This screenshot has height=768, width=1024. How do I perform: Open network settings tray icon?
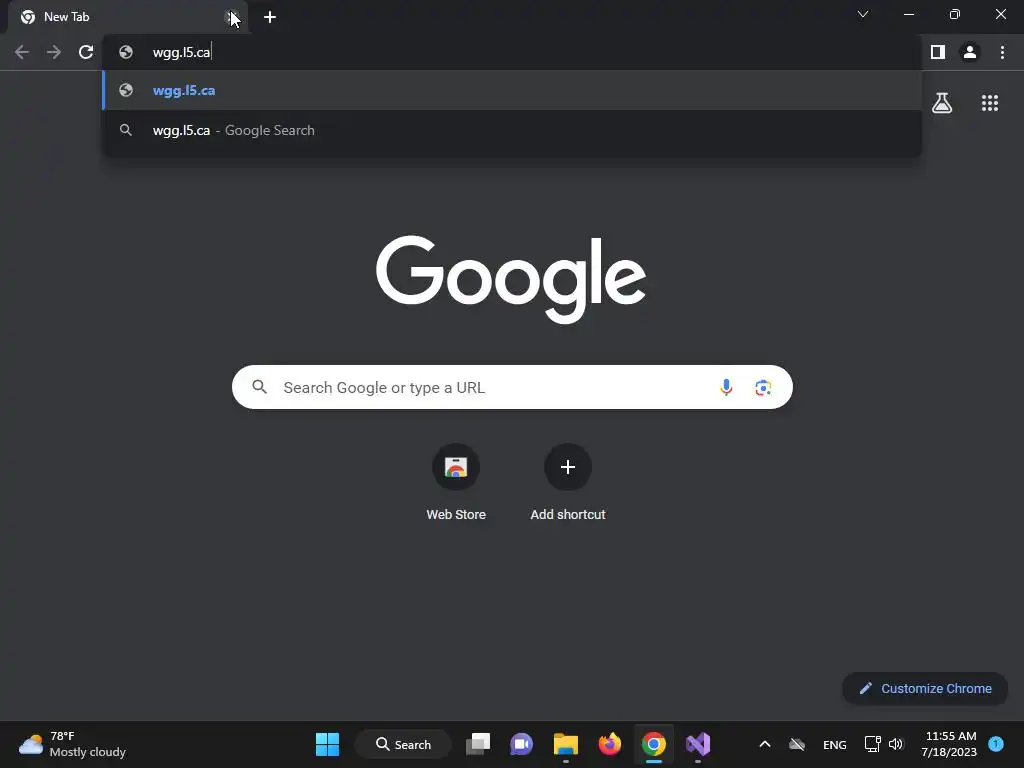click(x=872, y=744)
